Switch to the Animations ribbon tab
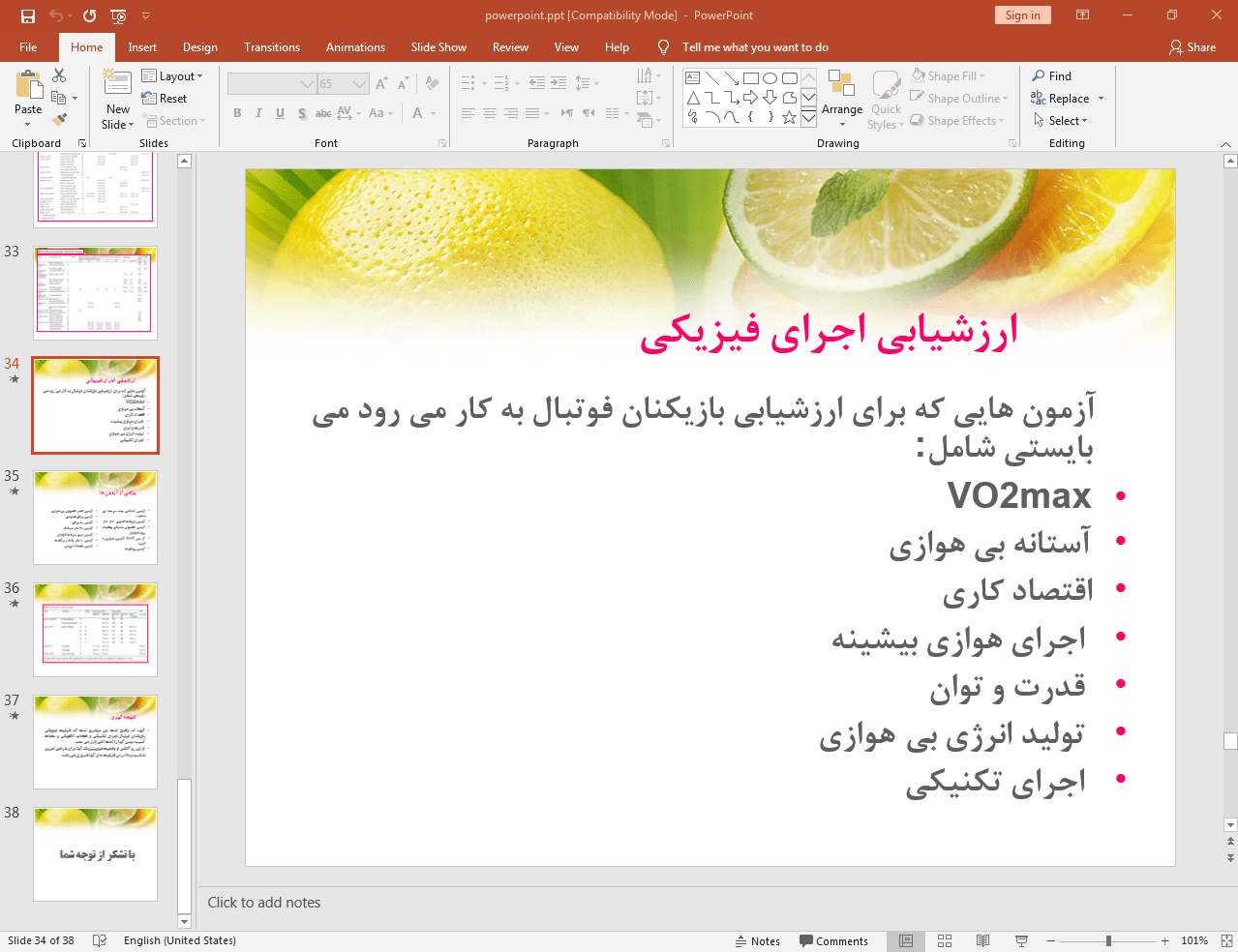This screenshot has width=1238, height=952. click(x=355, y=46)
